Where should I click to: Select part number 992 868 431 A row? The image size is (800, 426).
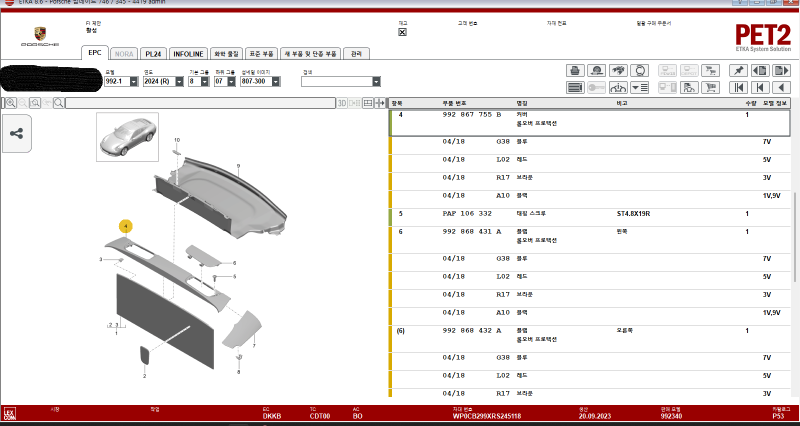click(x=589, y=240)
